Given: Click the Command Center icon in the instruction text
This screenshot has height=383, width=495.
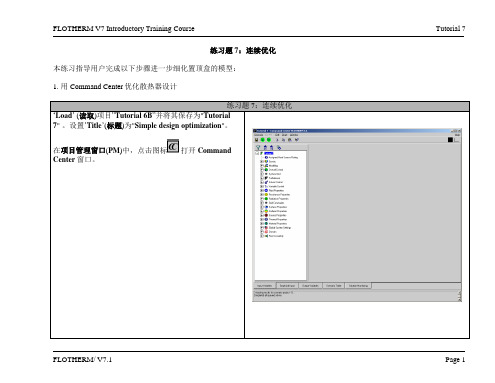Looking at the screenshot, I should point(173,146).
